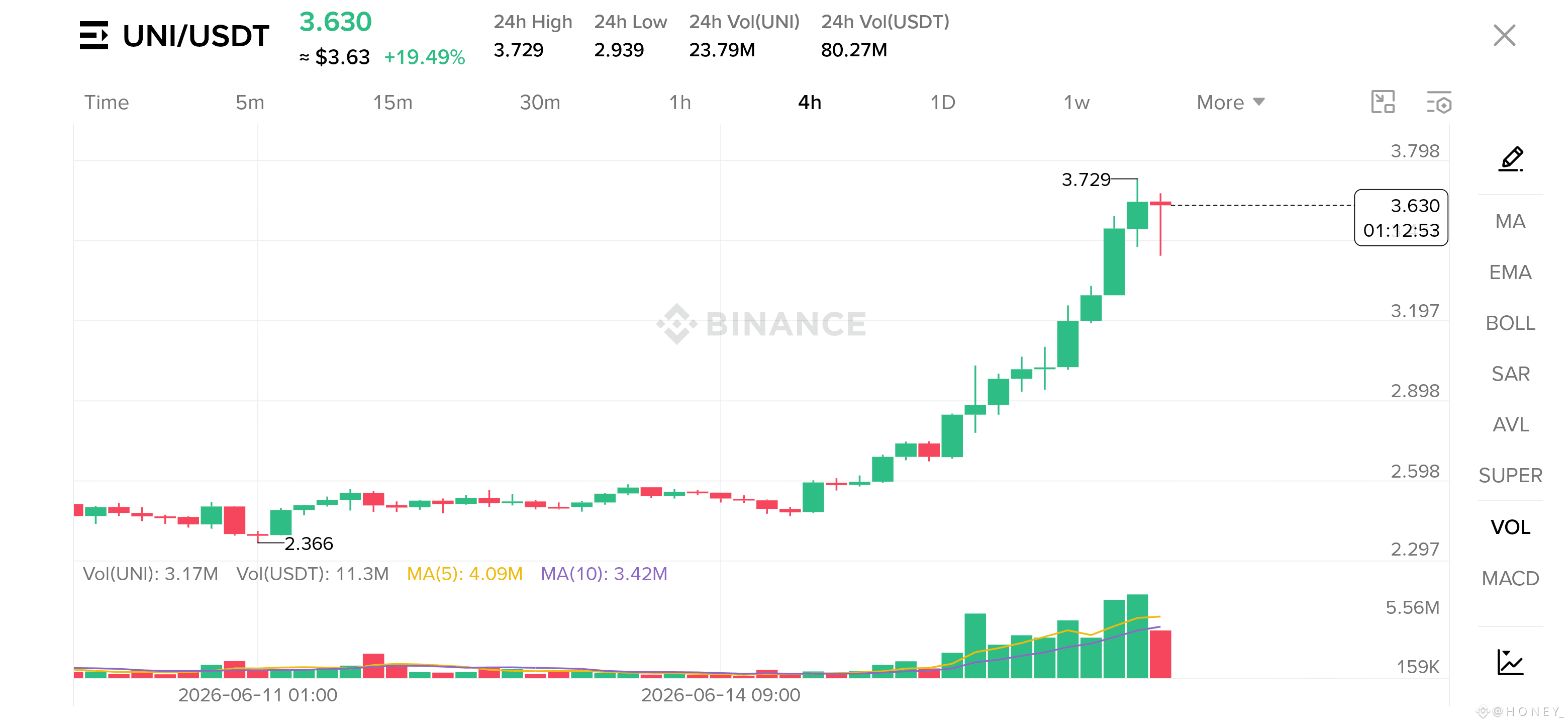
Task: Toggle the BOLL indicator
Action: [x=1510, y=323]
